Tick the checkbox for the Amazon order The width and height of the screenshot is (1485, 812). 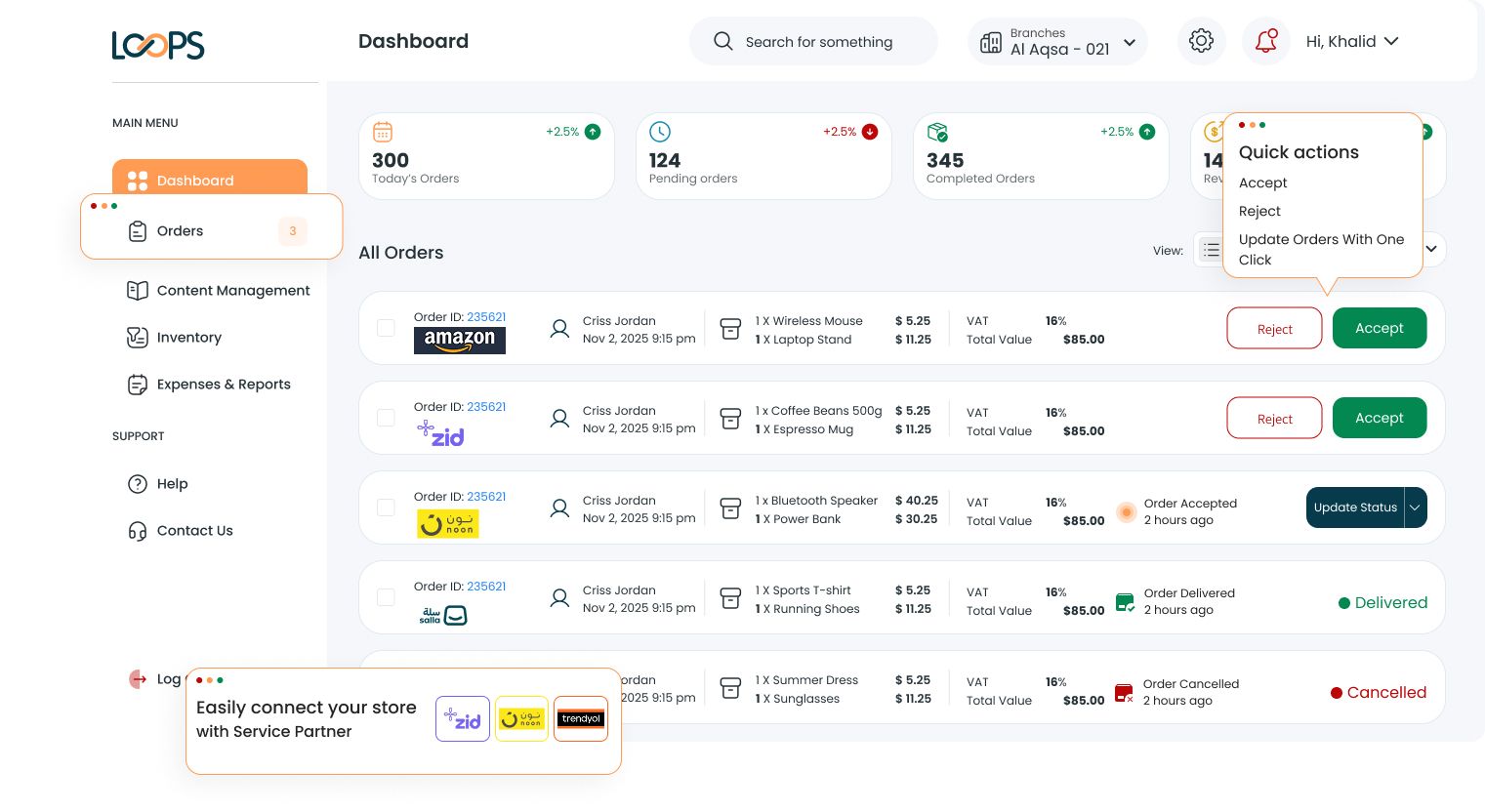(386, 328)
